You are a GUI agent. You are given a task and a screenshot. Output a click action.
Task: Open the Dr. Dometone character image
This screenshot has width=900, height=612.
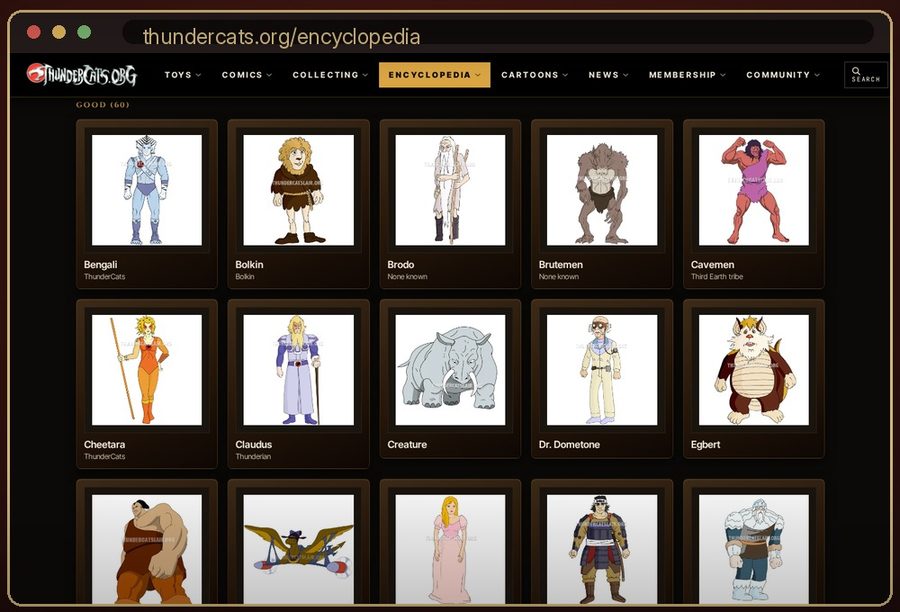pos(602,370)
